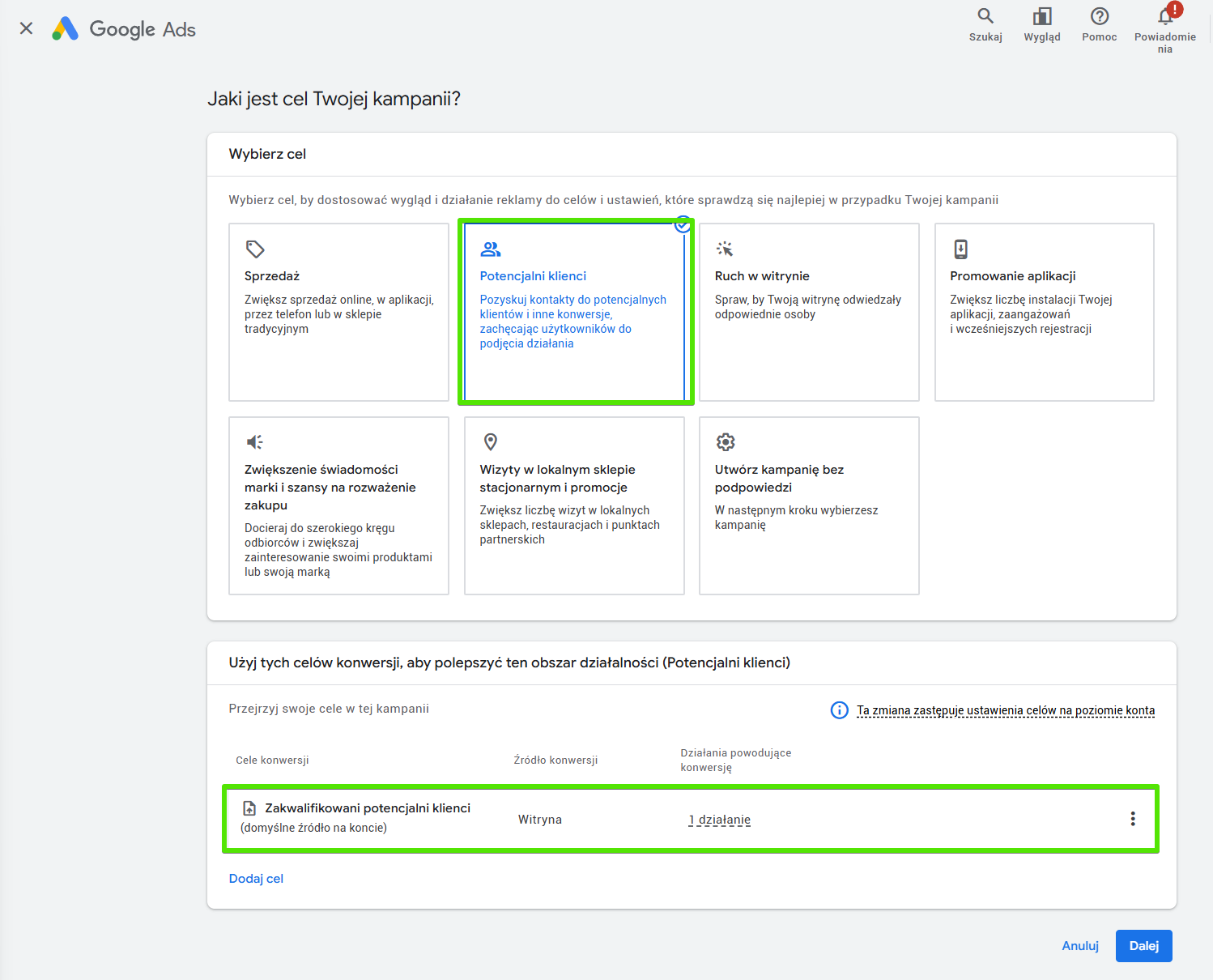Click the Szukaj search icon
Image resolution: width=1213 pixels, height=980 pixels.
pos(985,17)
